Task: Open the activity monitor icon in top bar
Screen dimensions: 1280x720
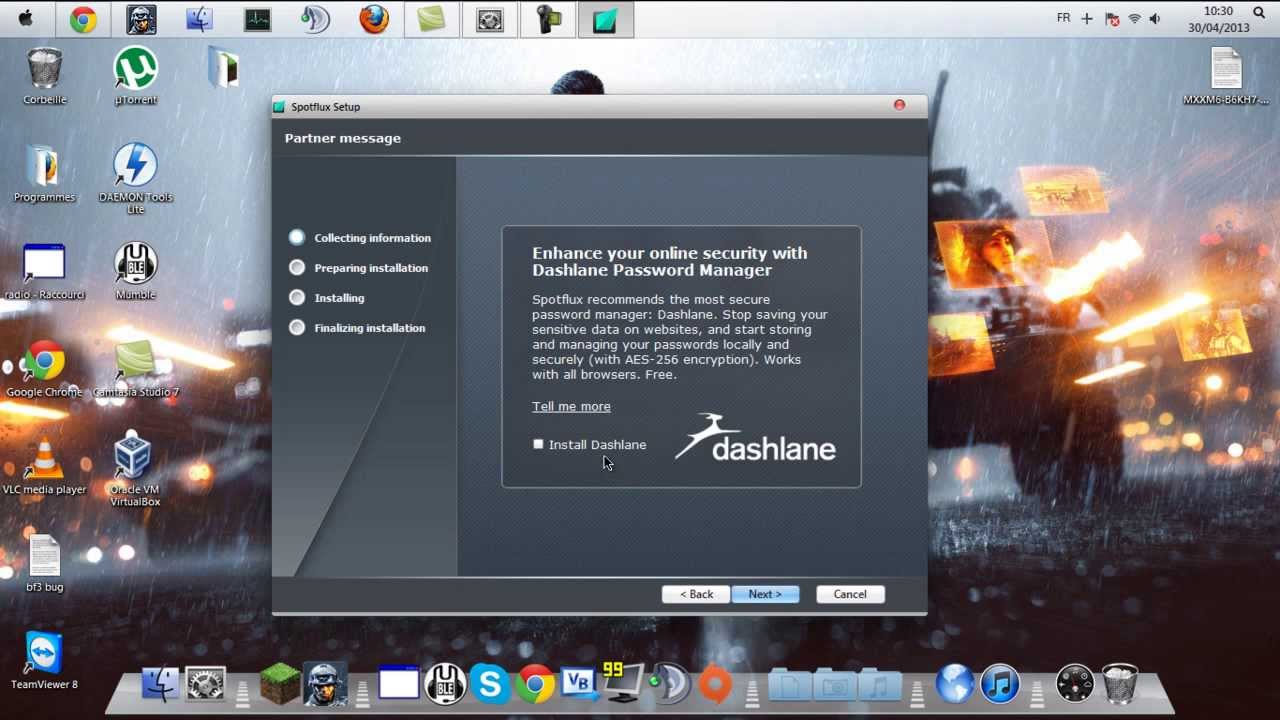Action: (257, 20)
